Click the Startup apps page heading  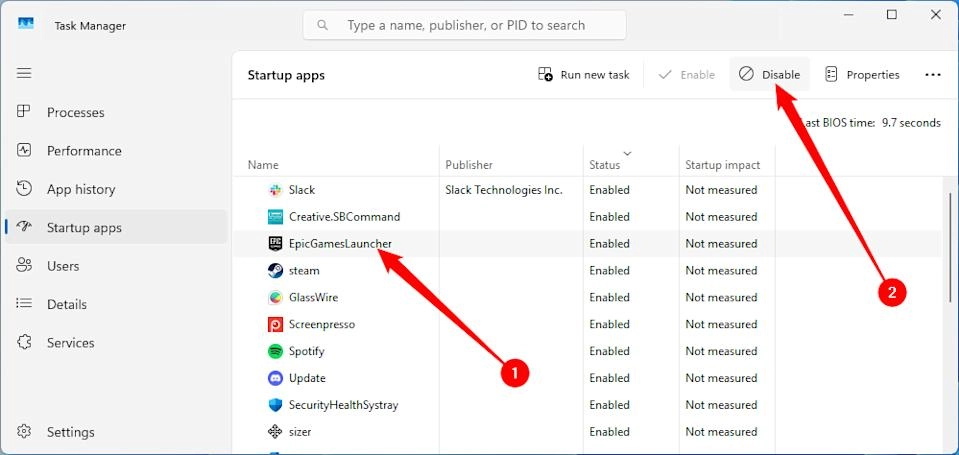286,75
